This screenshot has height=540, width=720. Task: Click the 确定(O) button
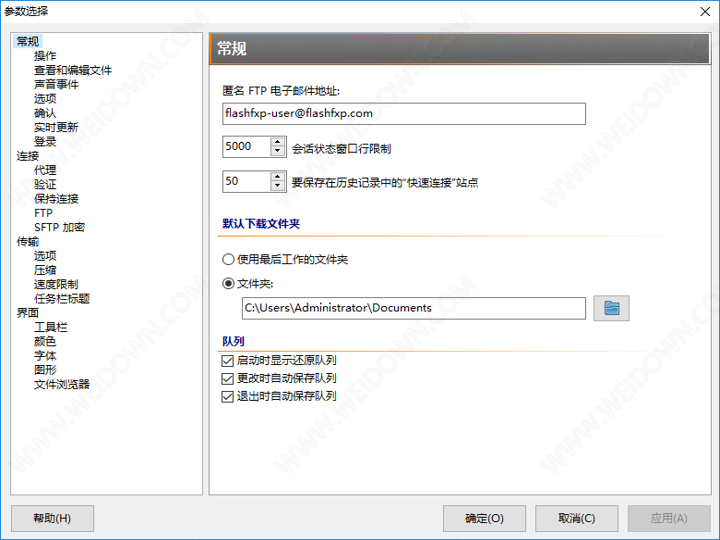[x=484, y=518]
